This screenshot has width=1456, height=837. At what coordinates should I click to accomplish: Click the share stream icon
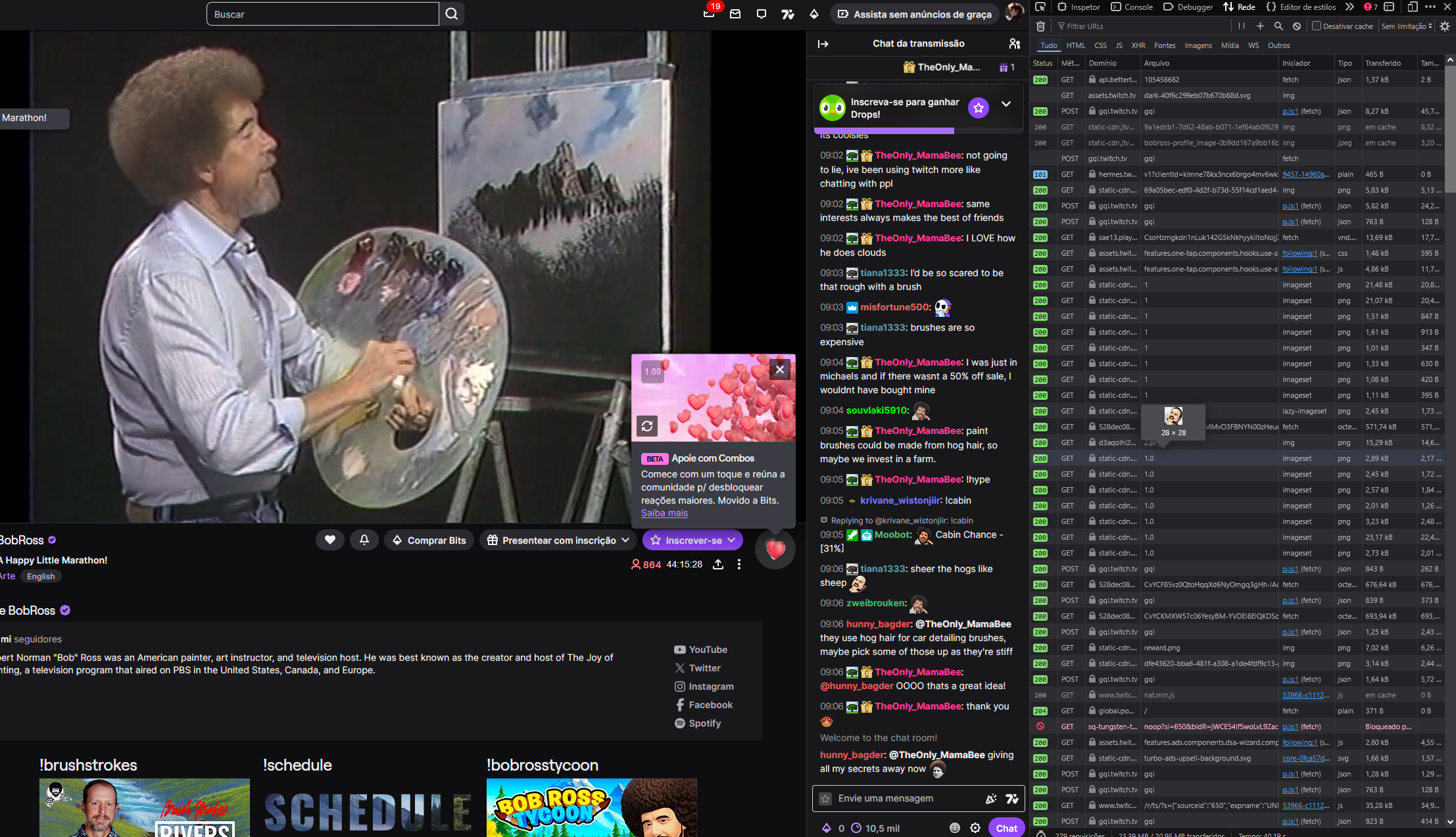coord(718,564)
